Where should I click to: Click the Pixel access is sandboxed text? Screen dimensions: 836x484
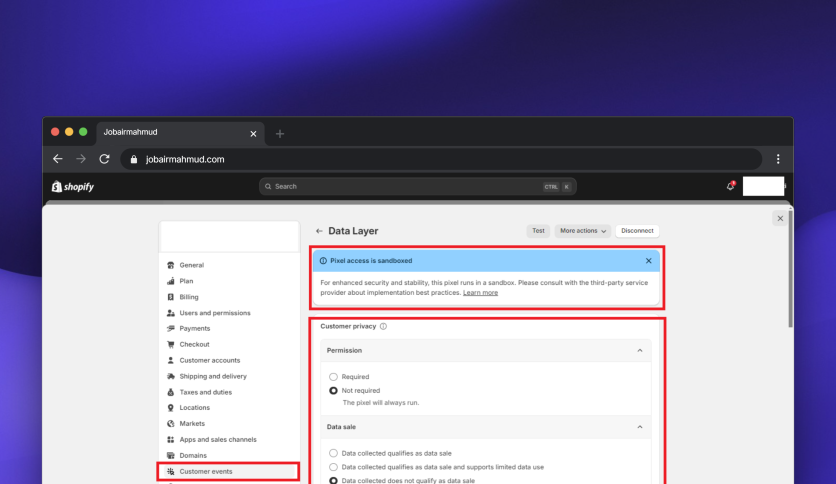click(x=371, y=261)
